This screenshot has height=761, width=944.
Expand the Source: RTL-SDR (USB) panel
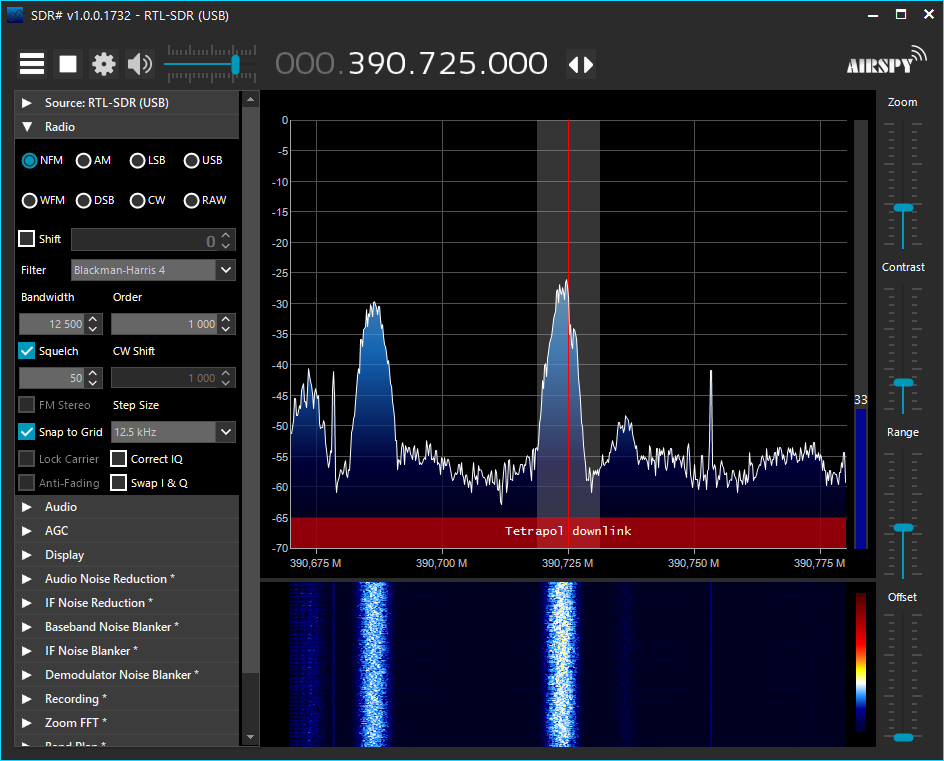127,103
